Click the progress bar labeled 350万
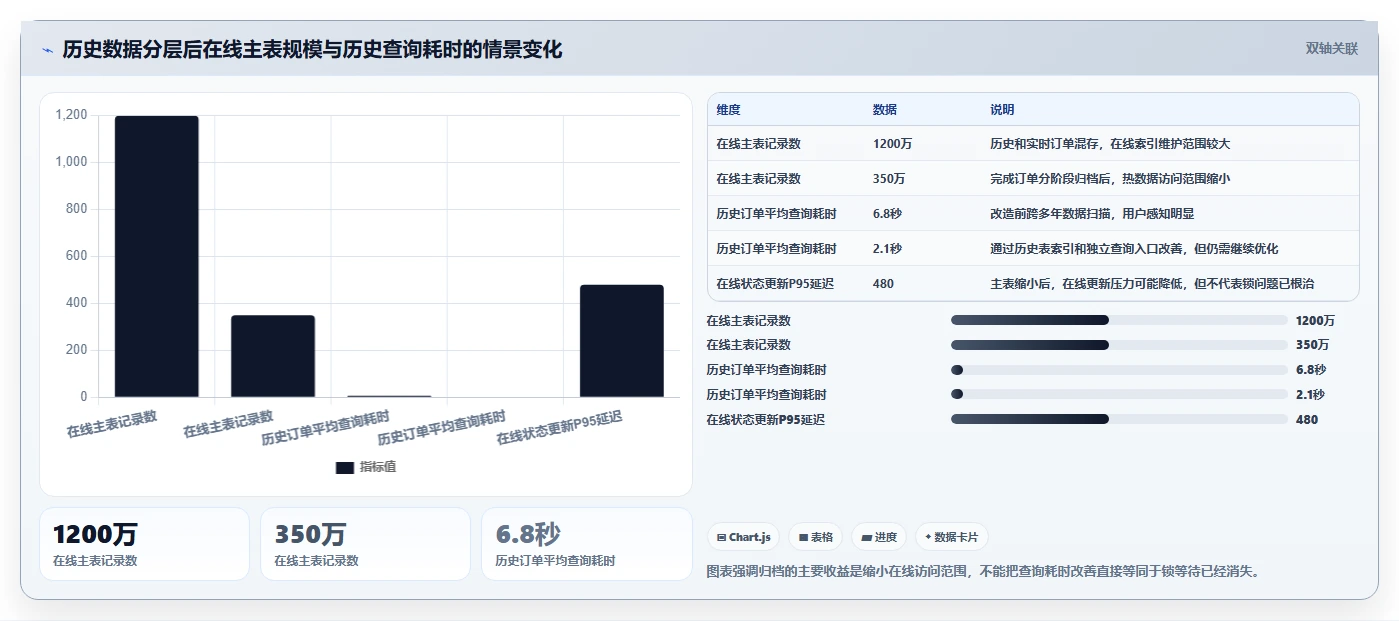The height and width of the screenshot is (621, 1399). click(x=1119, y=345)
